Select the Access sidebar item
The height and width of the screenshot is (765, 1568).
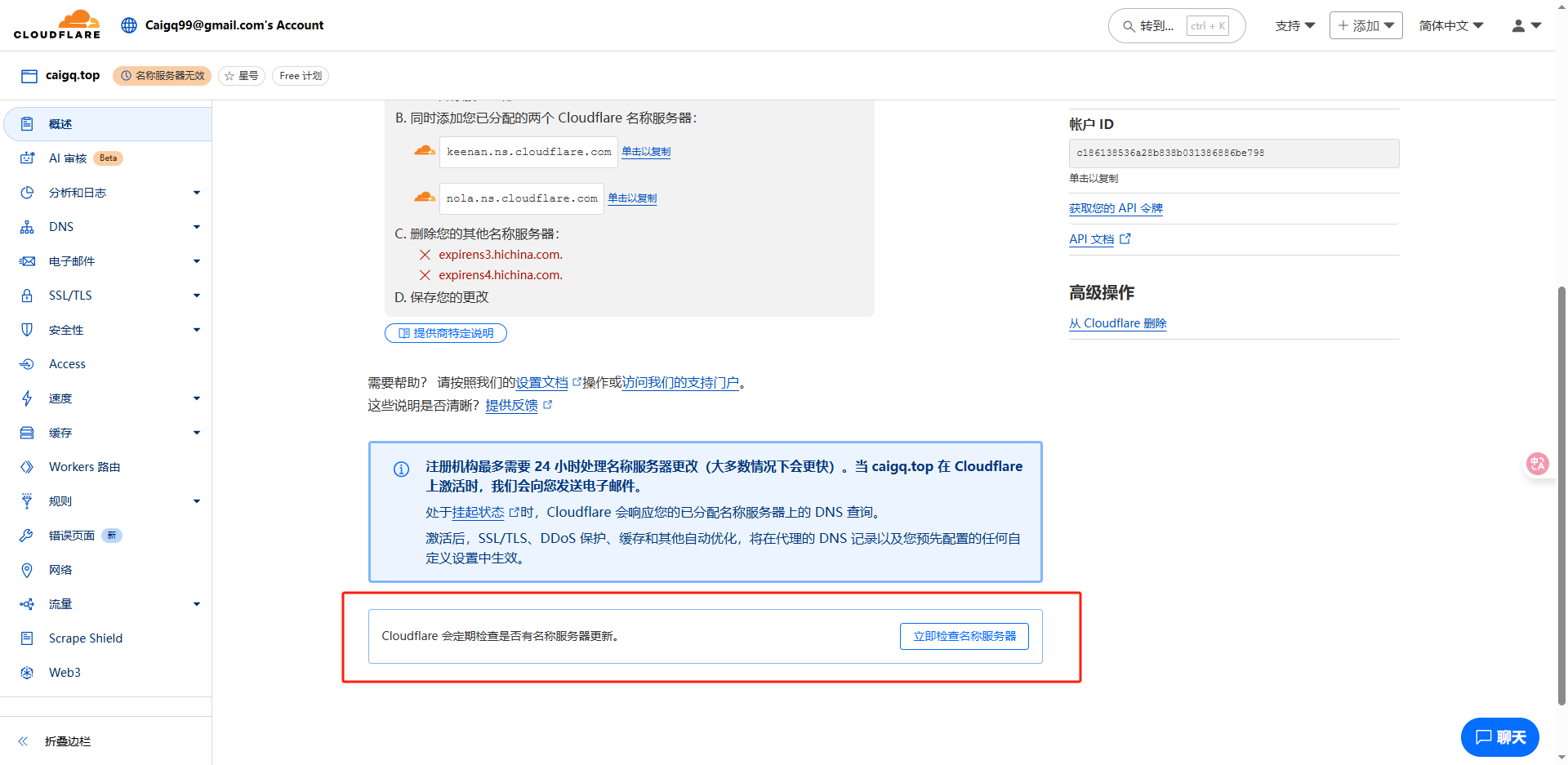(x=67, y=364)
